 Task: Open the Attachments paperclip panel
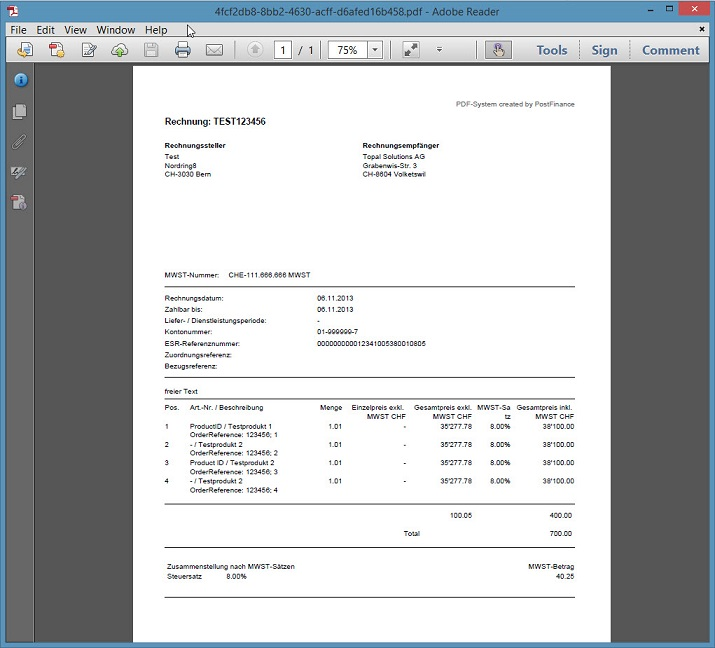coord(19,142)
